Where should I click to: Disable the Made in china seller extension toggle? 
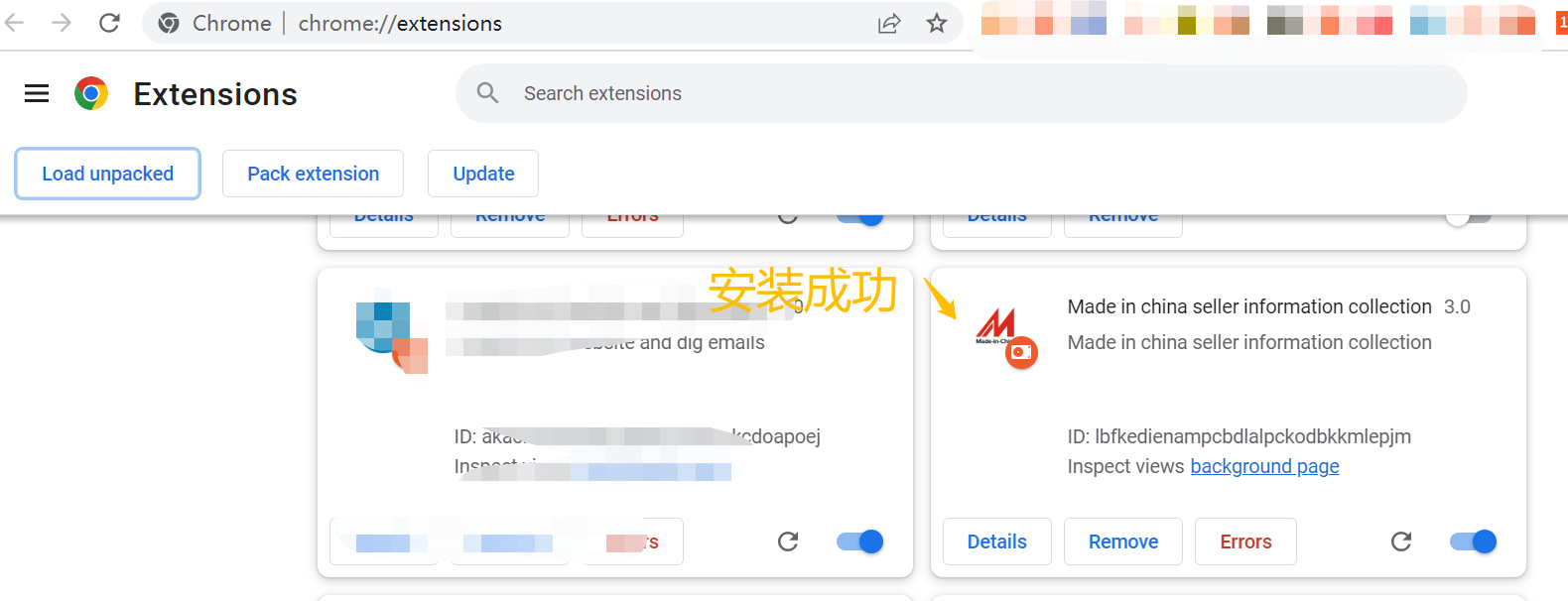[1474, 541]
